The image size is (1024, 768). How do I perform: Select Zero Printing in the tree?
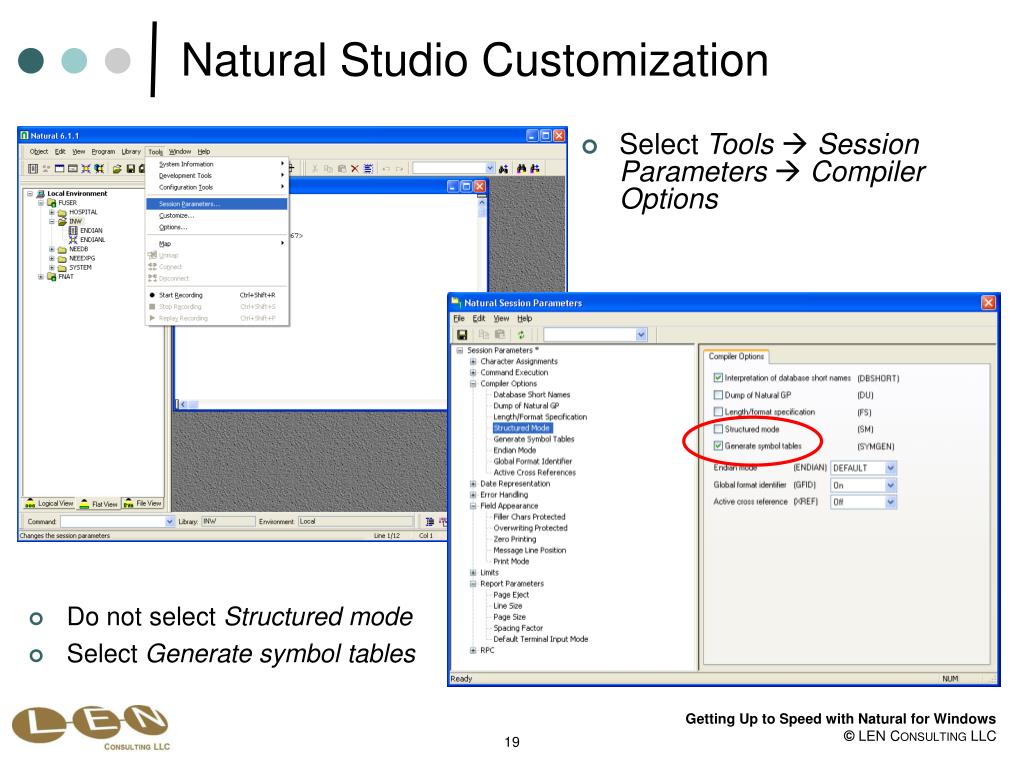point(515,539)
